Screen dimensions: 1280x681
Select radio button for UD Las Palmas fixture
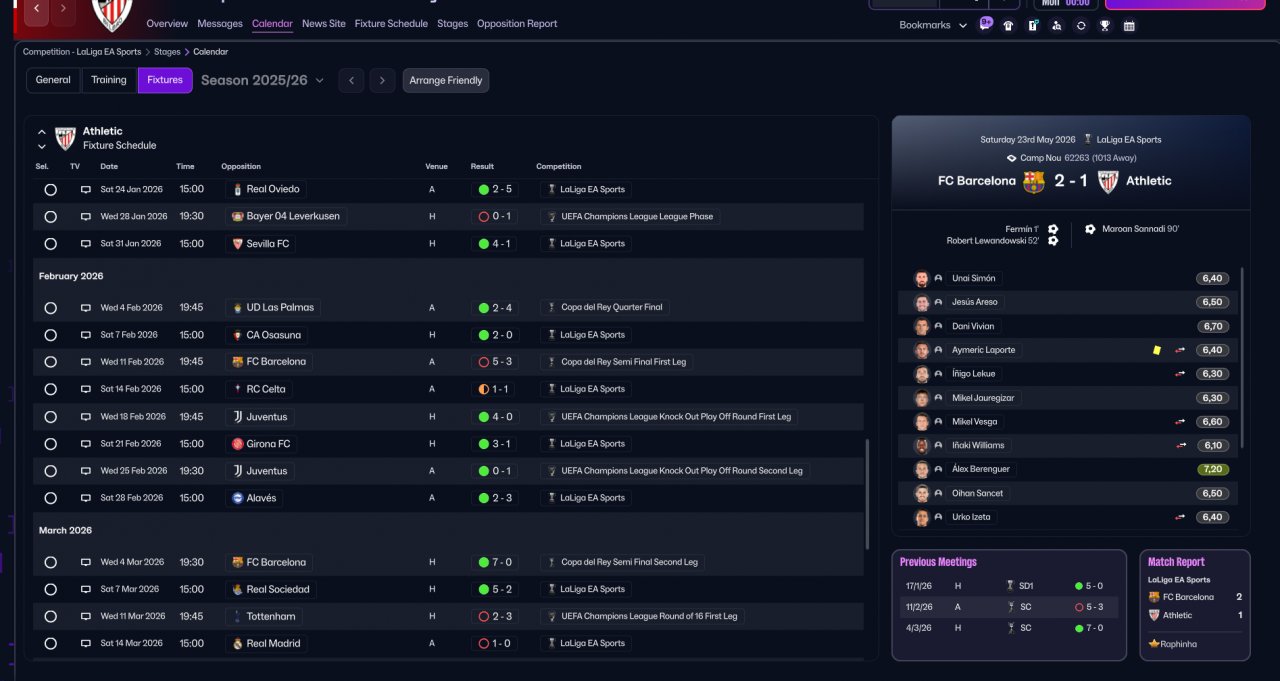[x=51, y=308]
